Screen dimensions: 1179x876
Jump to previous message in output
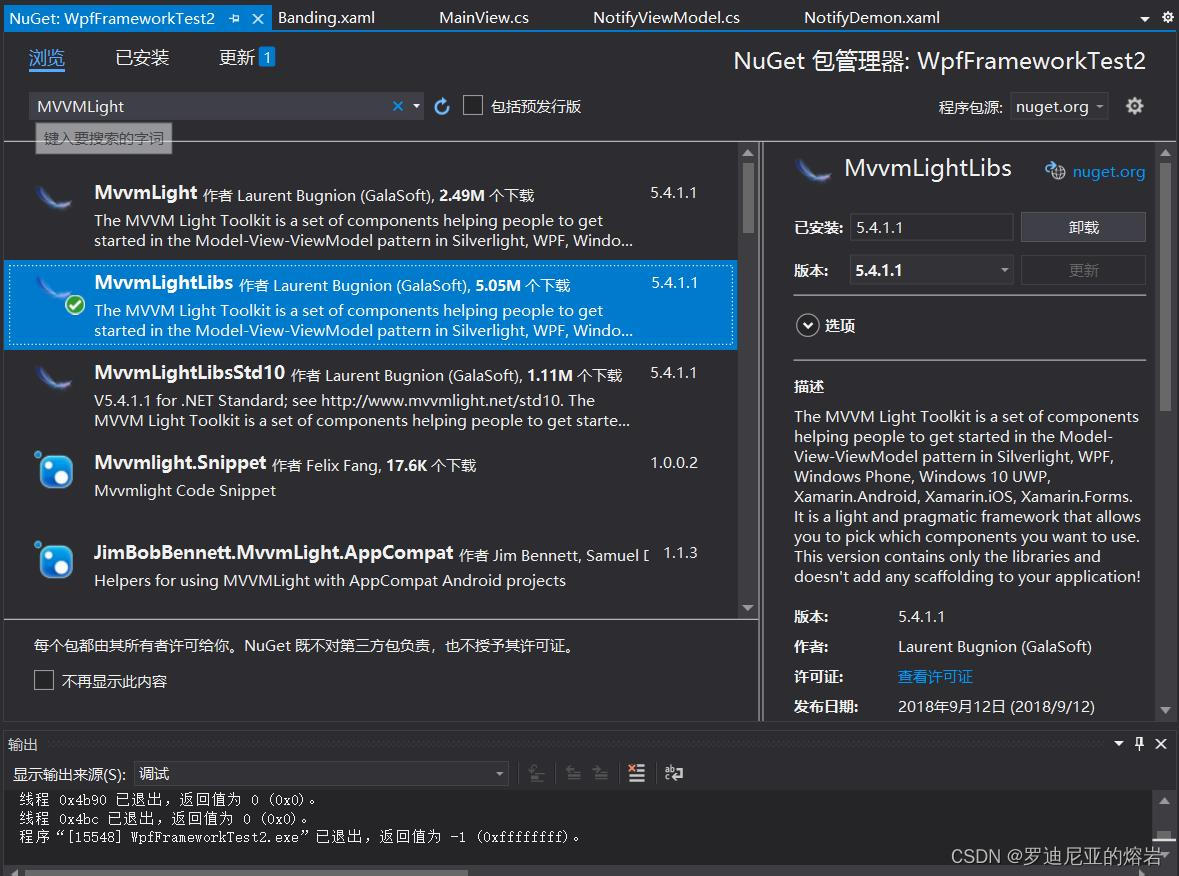(x=572, y=772)
